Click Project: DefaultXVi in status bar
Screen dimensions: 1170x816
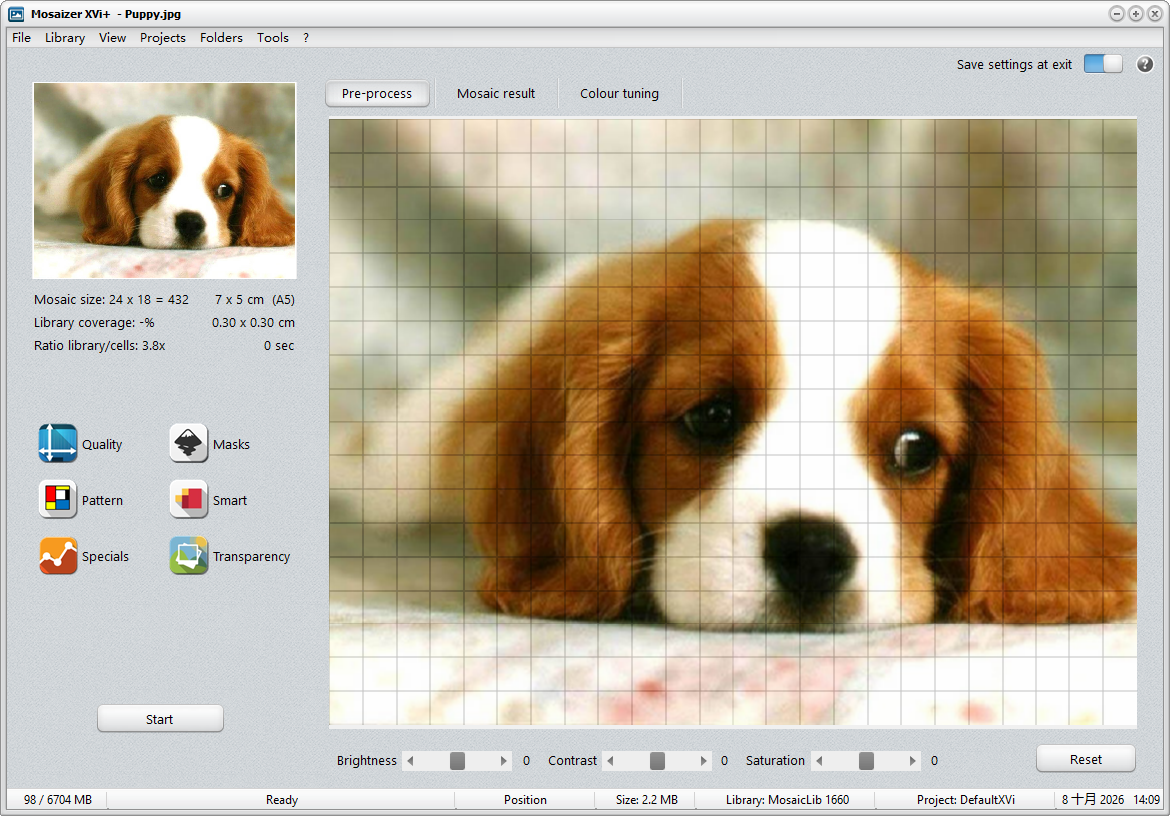point(966,800)
